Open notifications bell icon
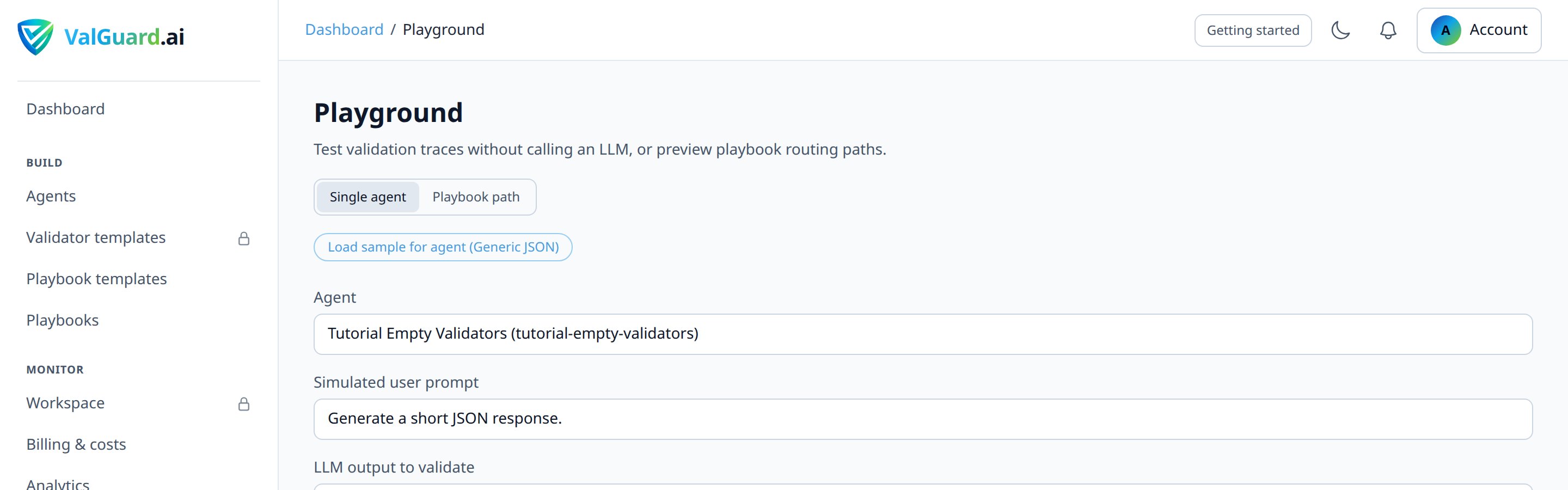The height and width of the screenshot is (490, 1568). [1387, 30]
